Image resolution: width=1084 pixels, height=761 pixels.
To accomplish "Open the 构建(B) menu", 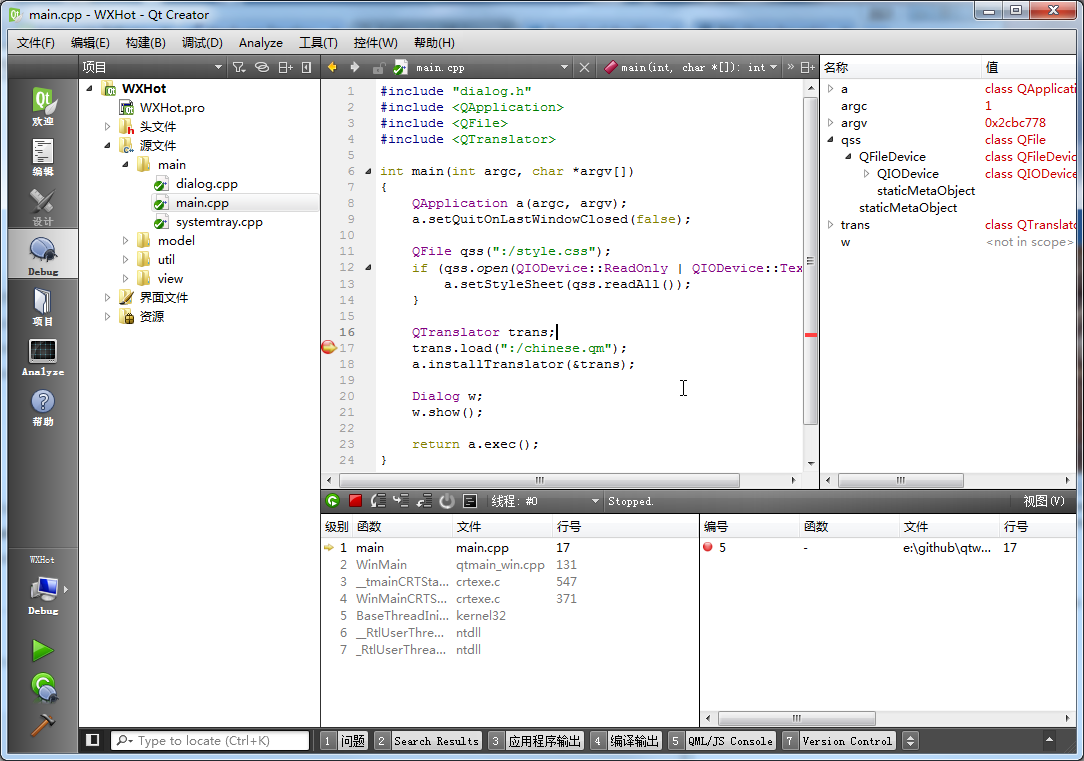I will point(145,43).
